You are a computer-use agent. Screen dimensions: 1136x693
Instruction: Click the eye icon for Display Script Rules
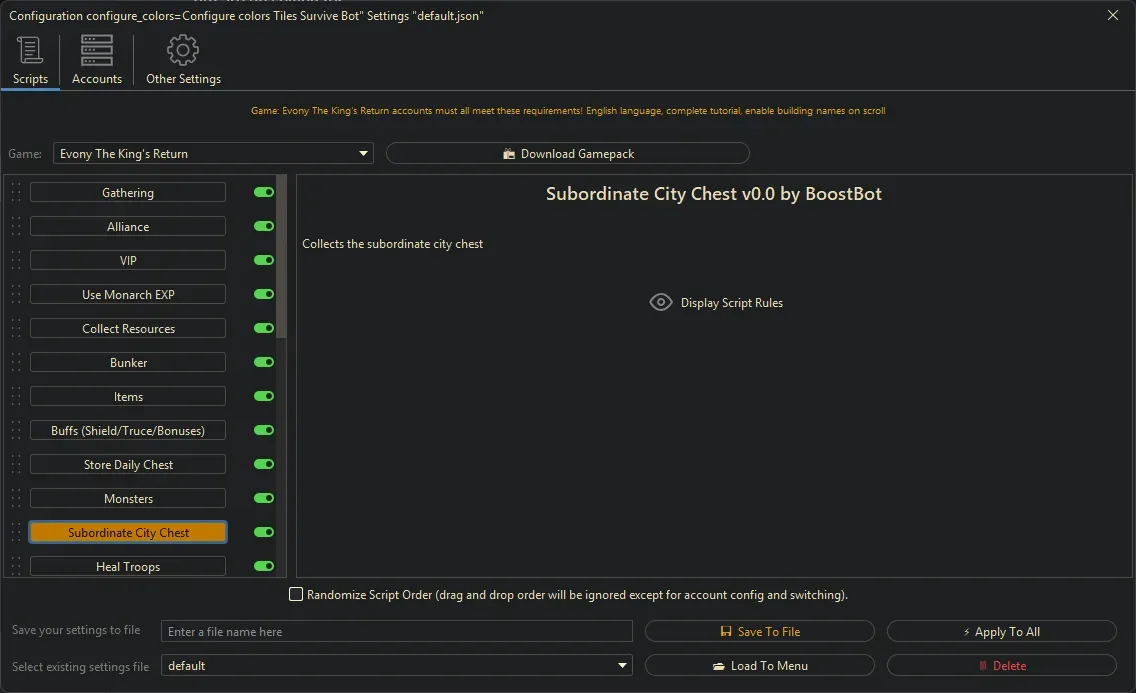[661, 302]
